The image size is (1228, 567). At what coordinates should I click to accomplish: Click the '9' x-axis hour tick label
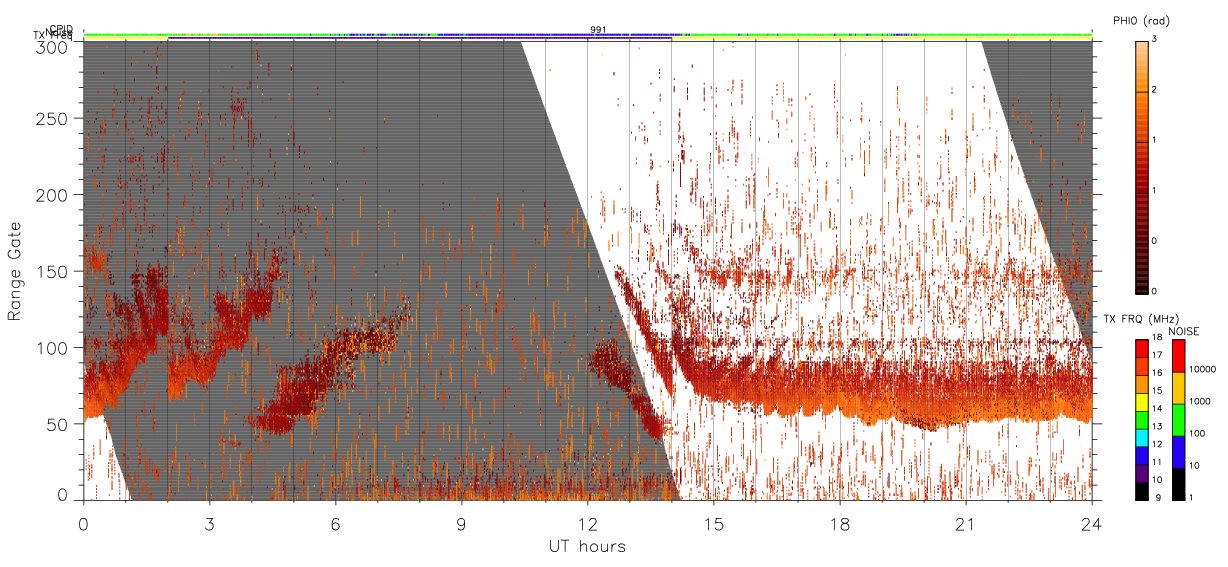pyautogui.click(x=461, y=523)
